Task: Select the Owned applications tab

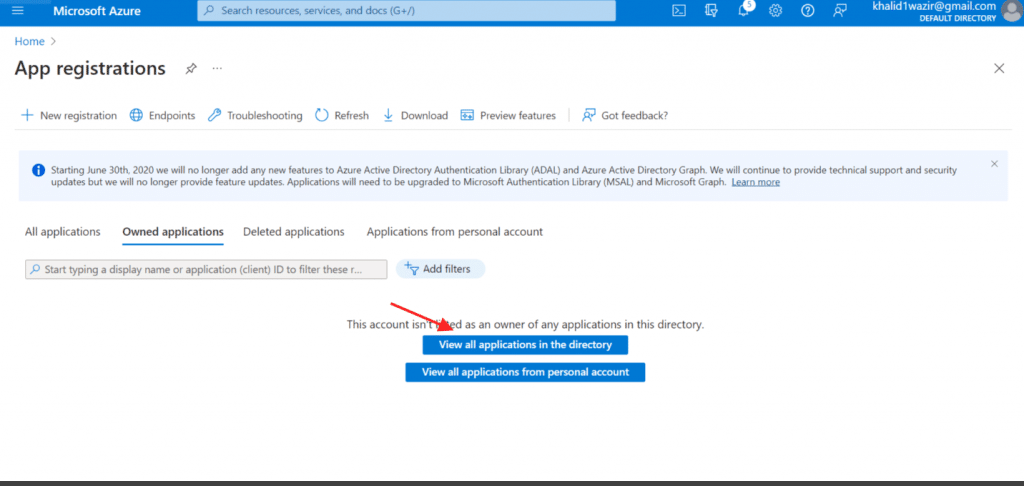Action: [x=173, y=232]
